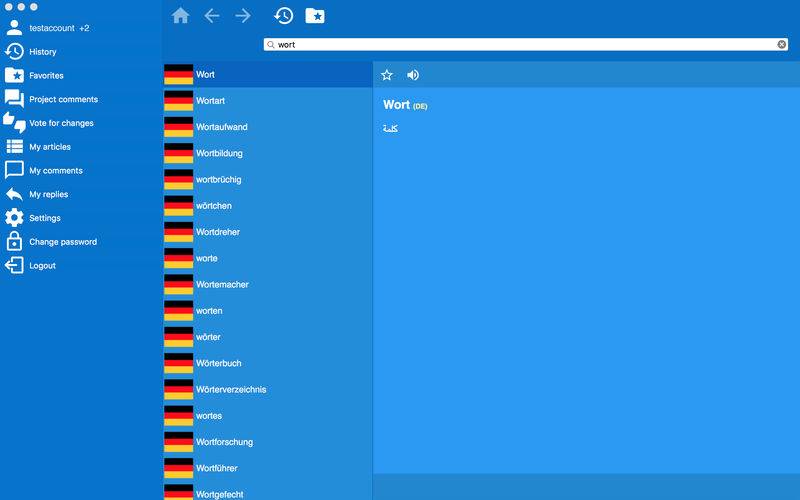Navigate back with the left arrow

212,16
